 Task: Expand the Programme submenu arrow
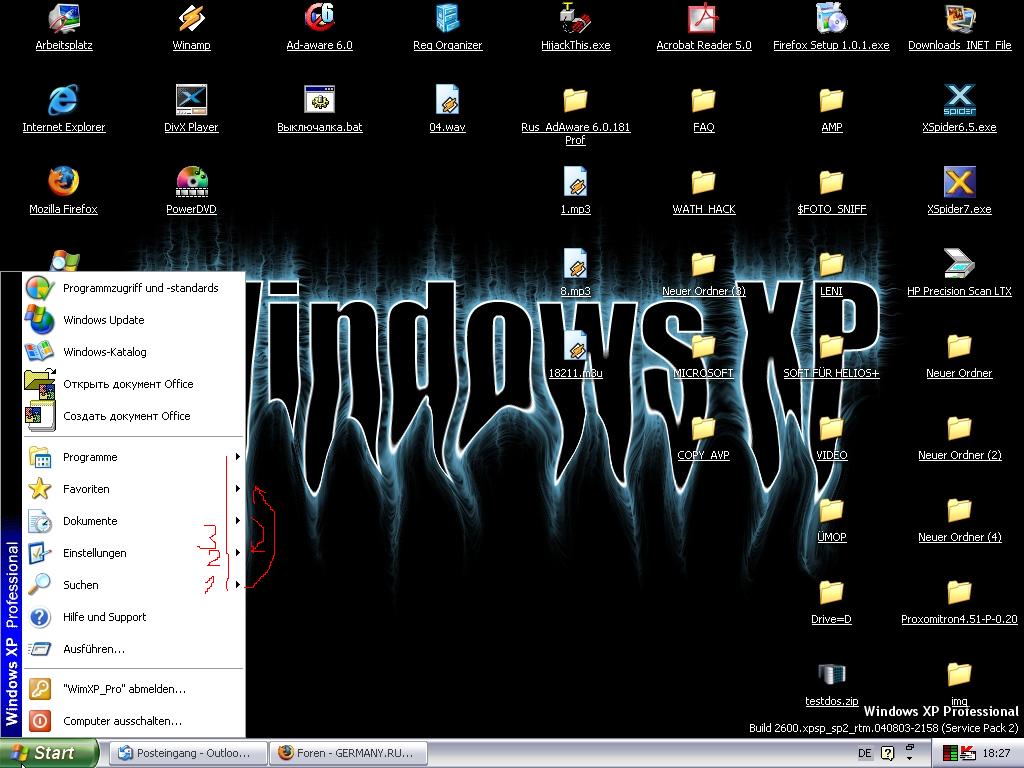238,457
